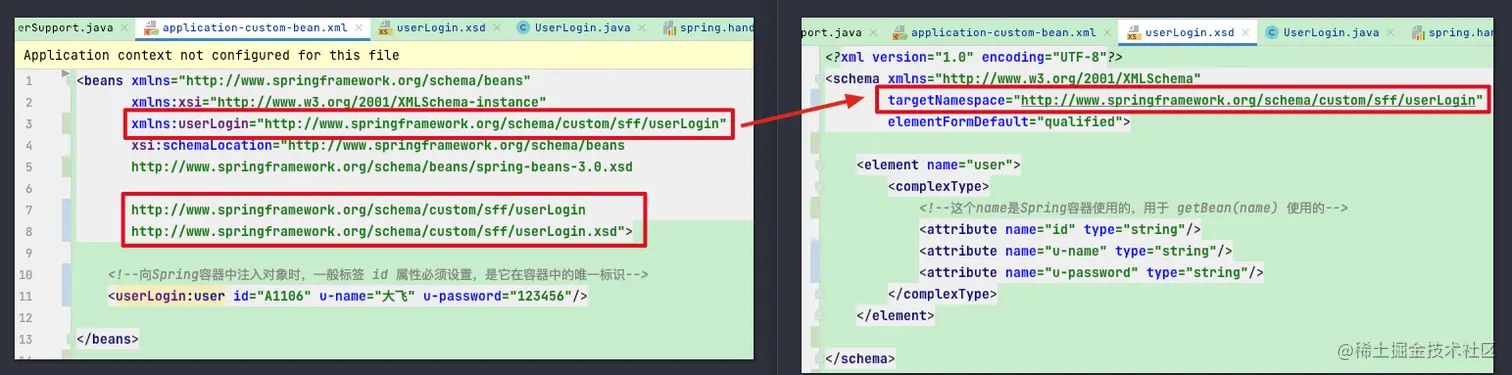Click XSD file icon on left userLogin.xsd tab

tap(384, 28)
